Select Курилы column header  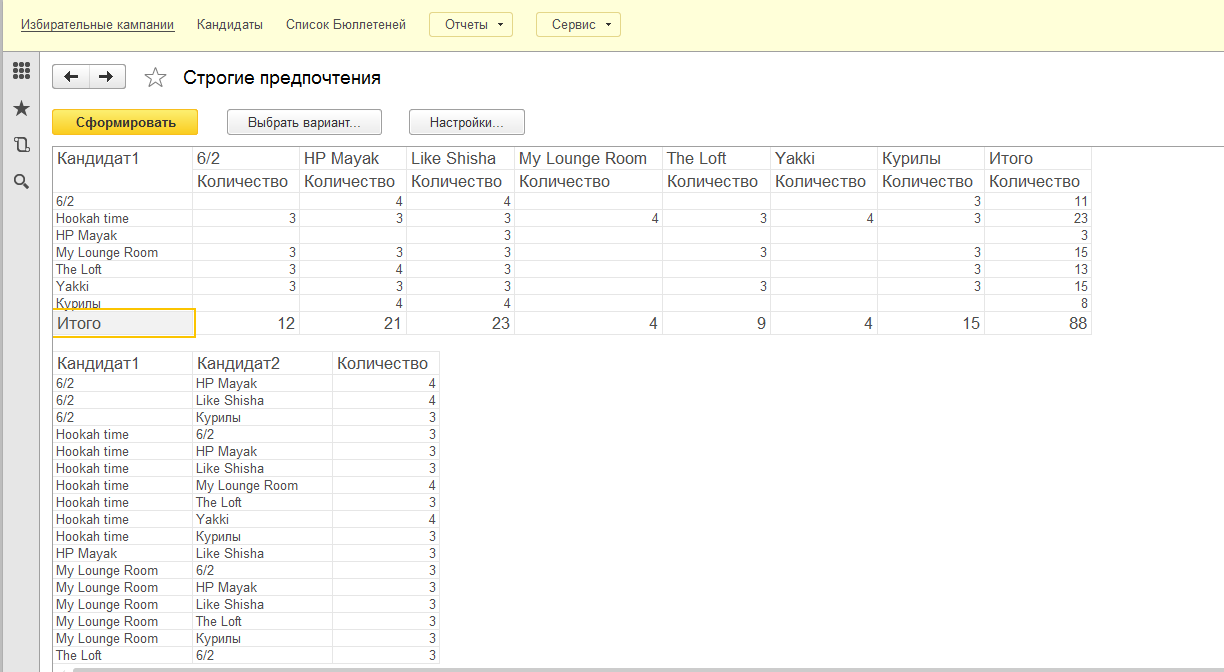click(x=931, y=158)
